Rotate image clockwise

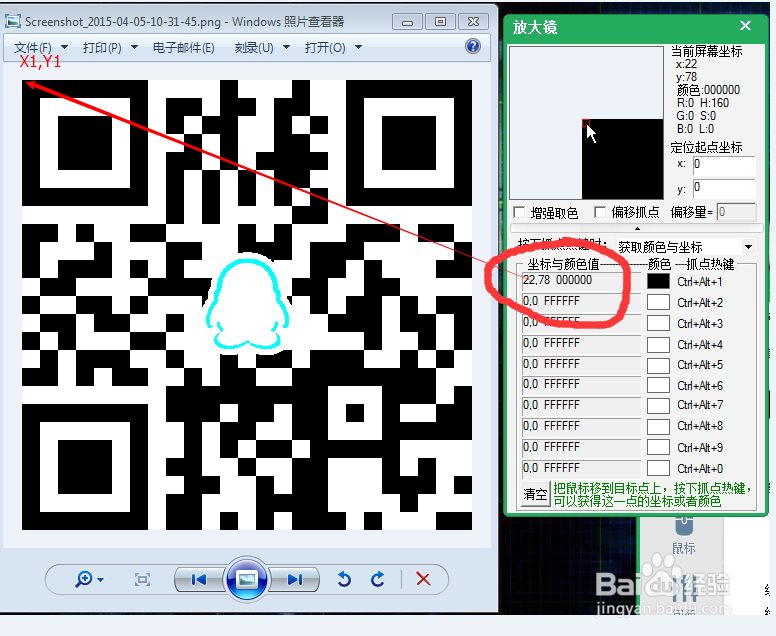pos(378,579)
